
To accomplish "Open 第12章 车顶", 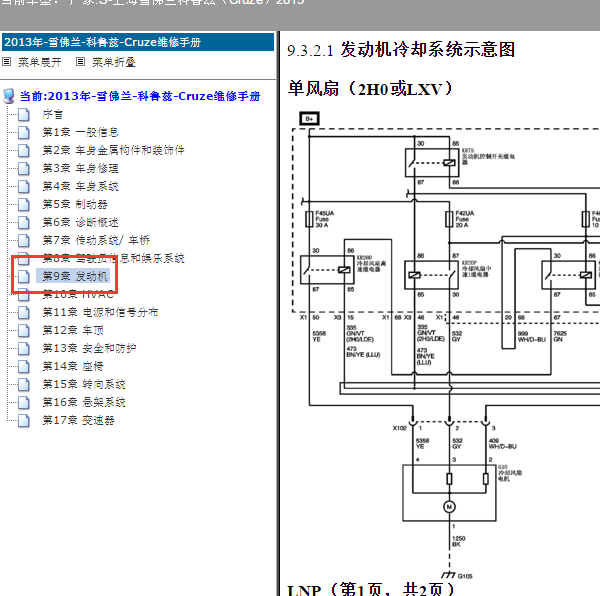I will click(73, 330).
